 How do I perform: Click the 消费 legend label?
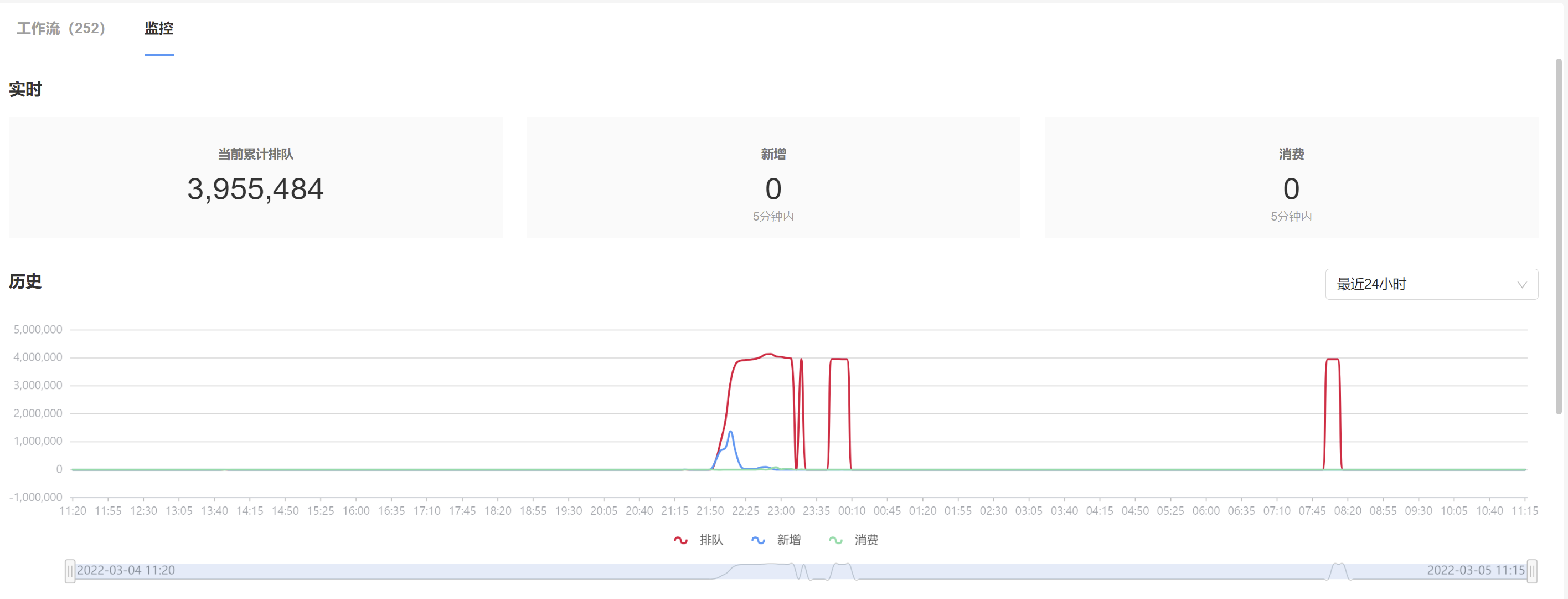coord(865,540)
